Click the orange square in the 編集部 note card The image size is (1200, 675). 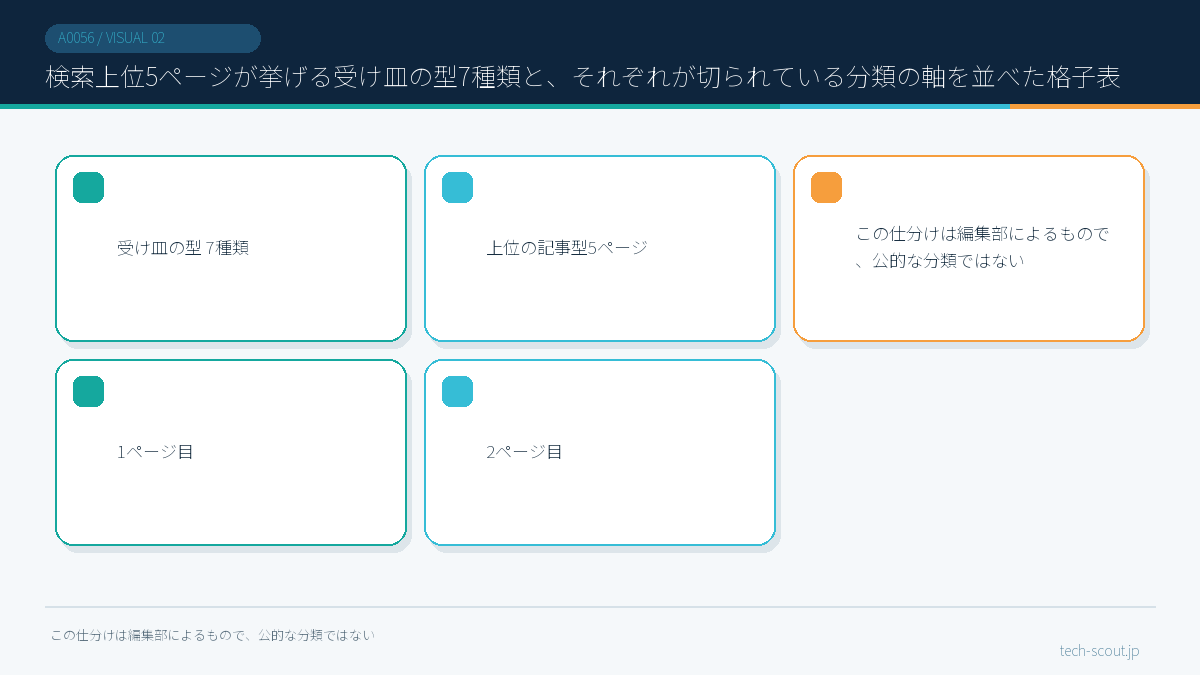point(826,187)
